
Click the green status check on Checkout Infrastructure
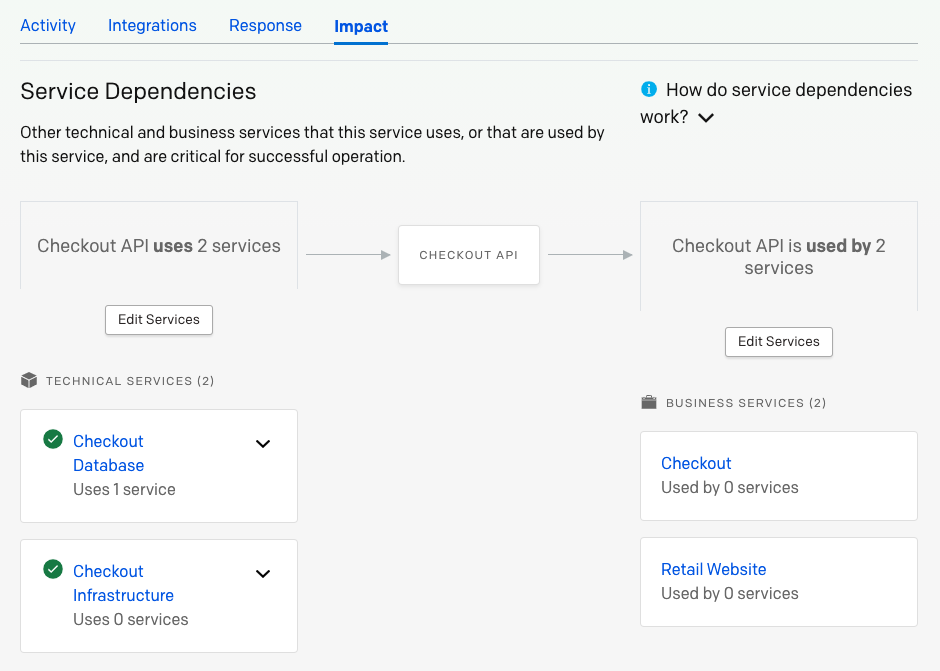point(53,571)
